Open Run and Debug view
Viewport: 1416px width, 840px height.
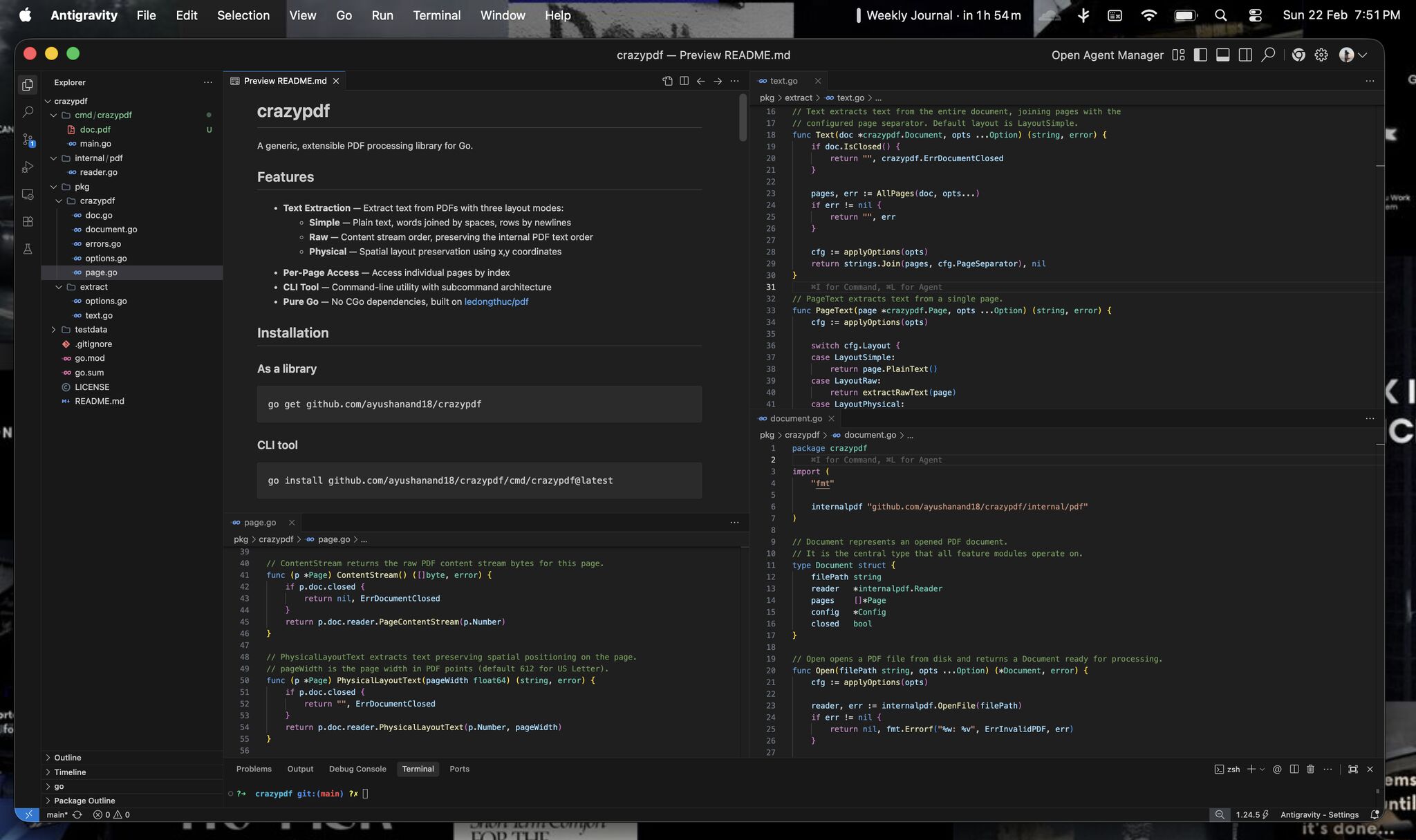[x=28, y=167]
